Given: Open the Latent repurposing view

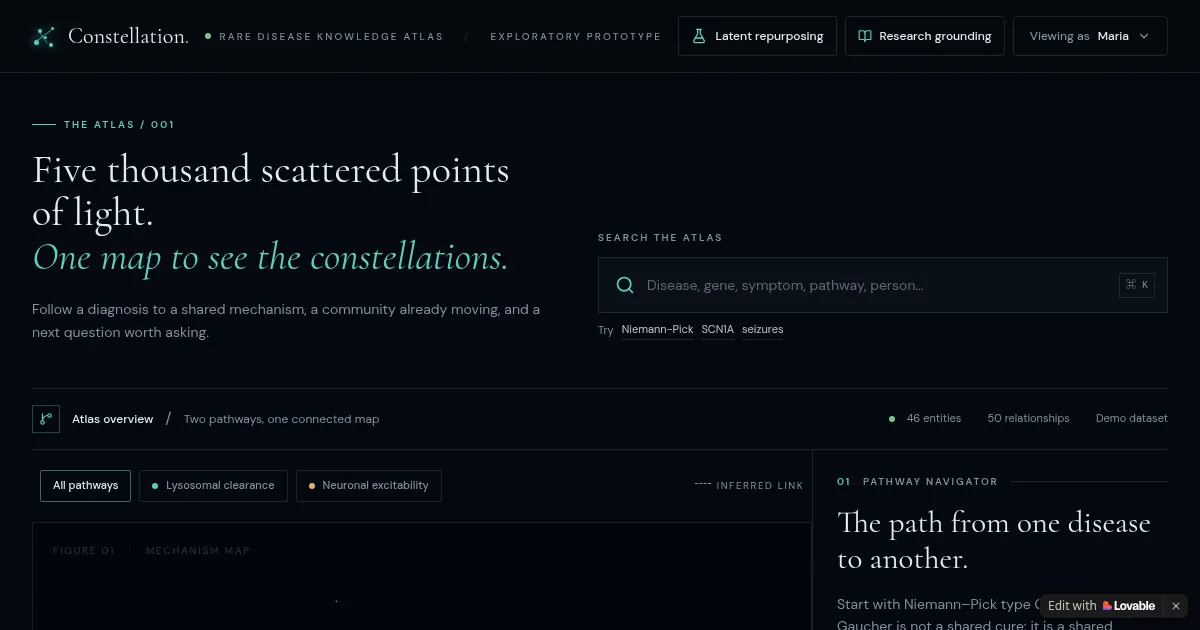Looking at the screenshot, I should (757, 36).
